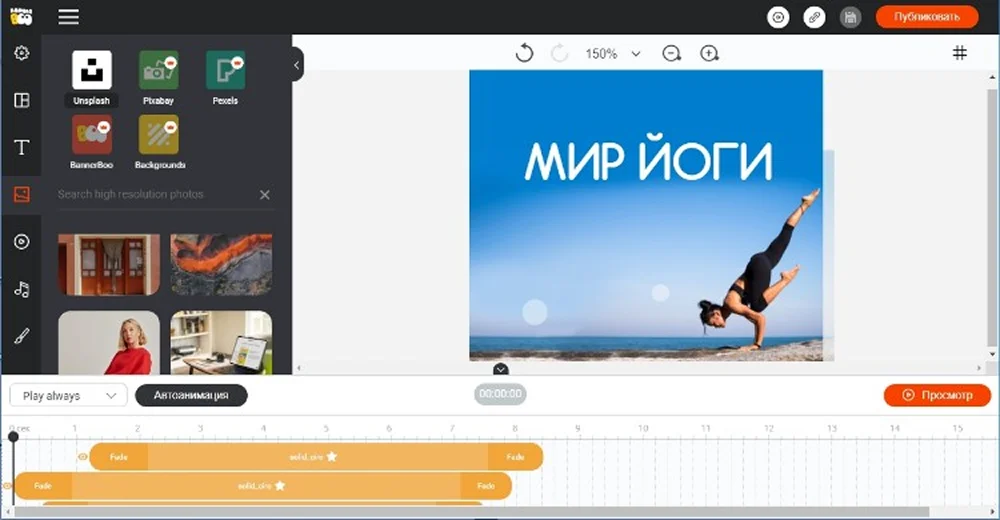Click ending Fade of track starting at 0 sec
Image resolution: width=1000 pixels, height=520 pixels.
click(x=486, y=486)
